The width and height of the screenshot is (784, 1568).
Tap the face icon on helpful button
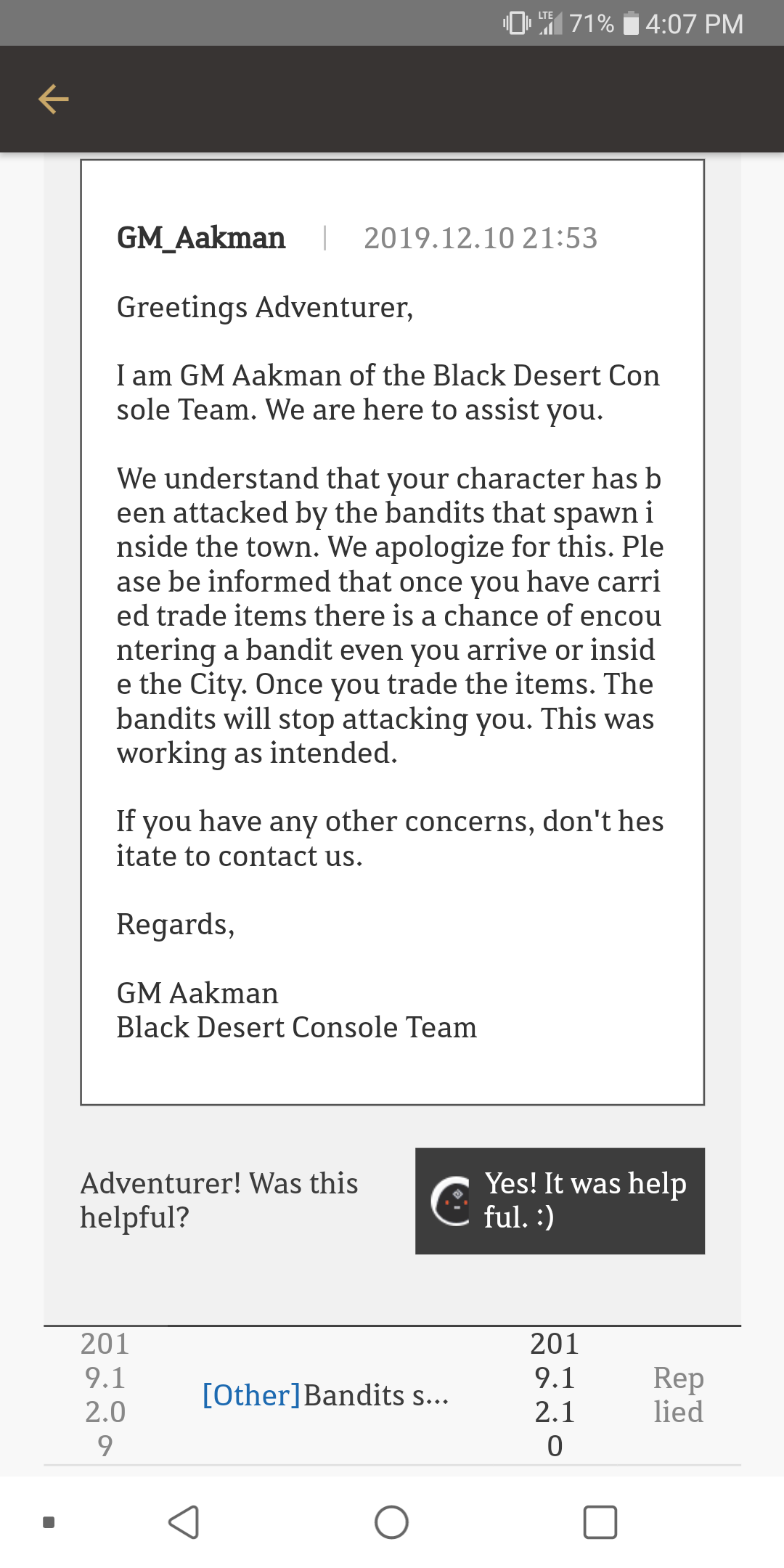[451, 1201]
